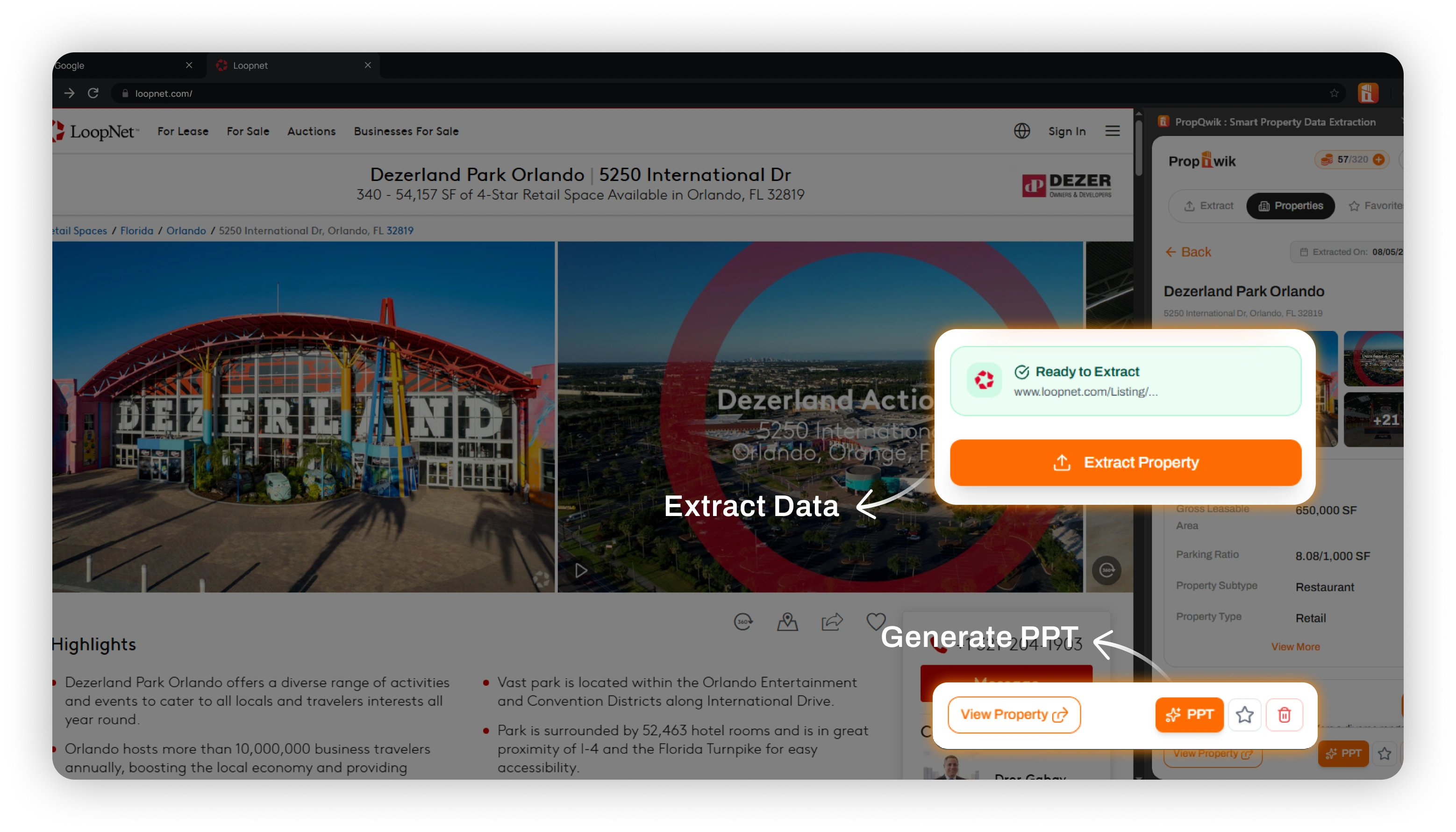
Task: Open the Dezerland building entrance photo
Action: [x=303, y=416]
